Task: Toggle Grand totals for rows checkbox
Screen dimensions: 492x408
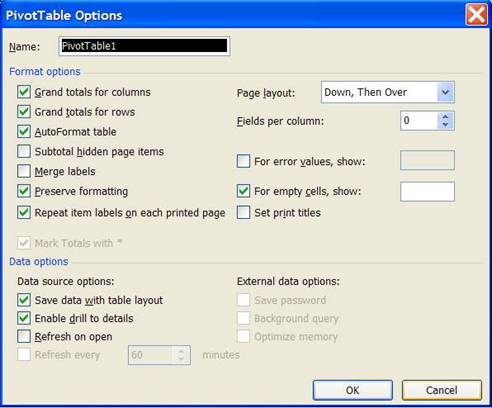Action: pos(24,112)
